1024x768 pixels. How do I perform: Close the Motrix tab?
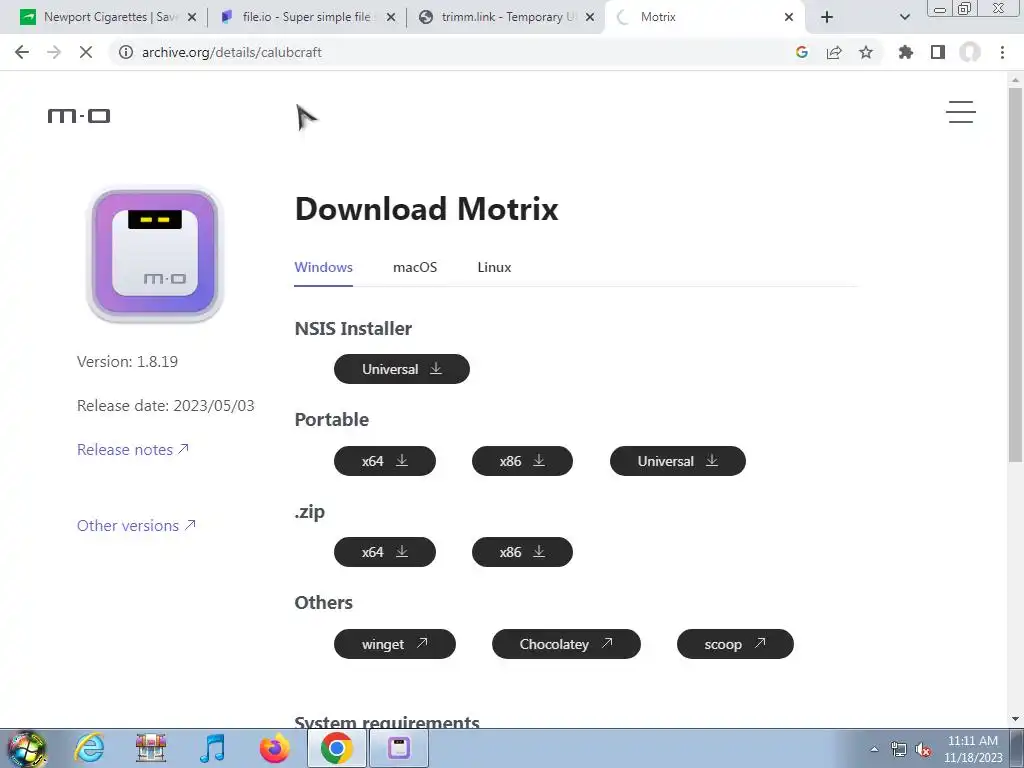tap(789, 18)
